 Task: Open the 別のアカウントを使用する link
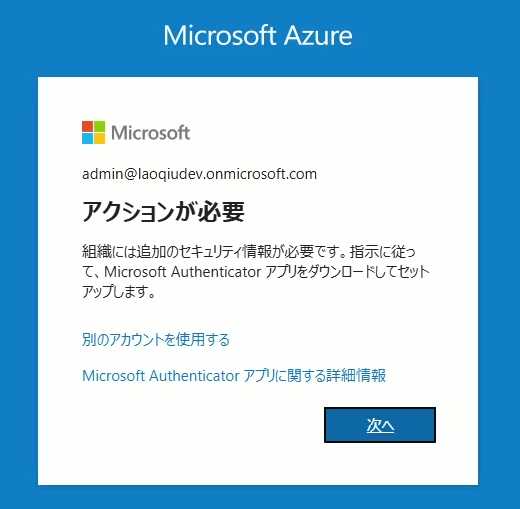tap(156, 340)
